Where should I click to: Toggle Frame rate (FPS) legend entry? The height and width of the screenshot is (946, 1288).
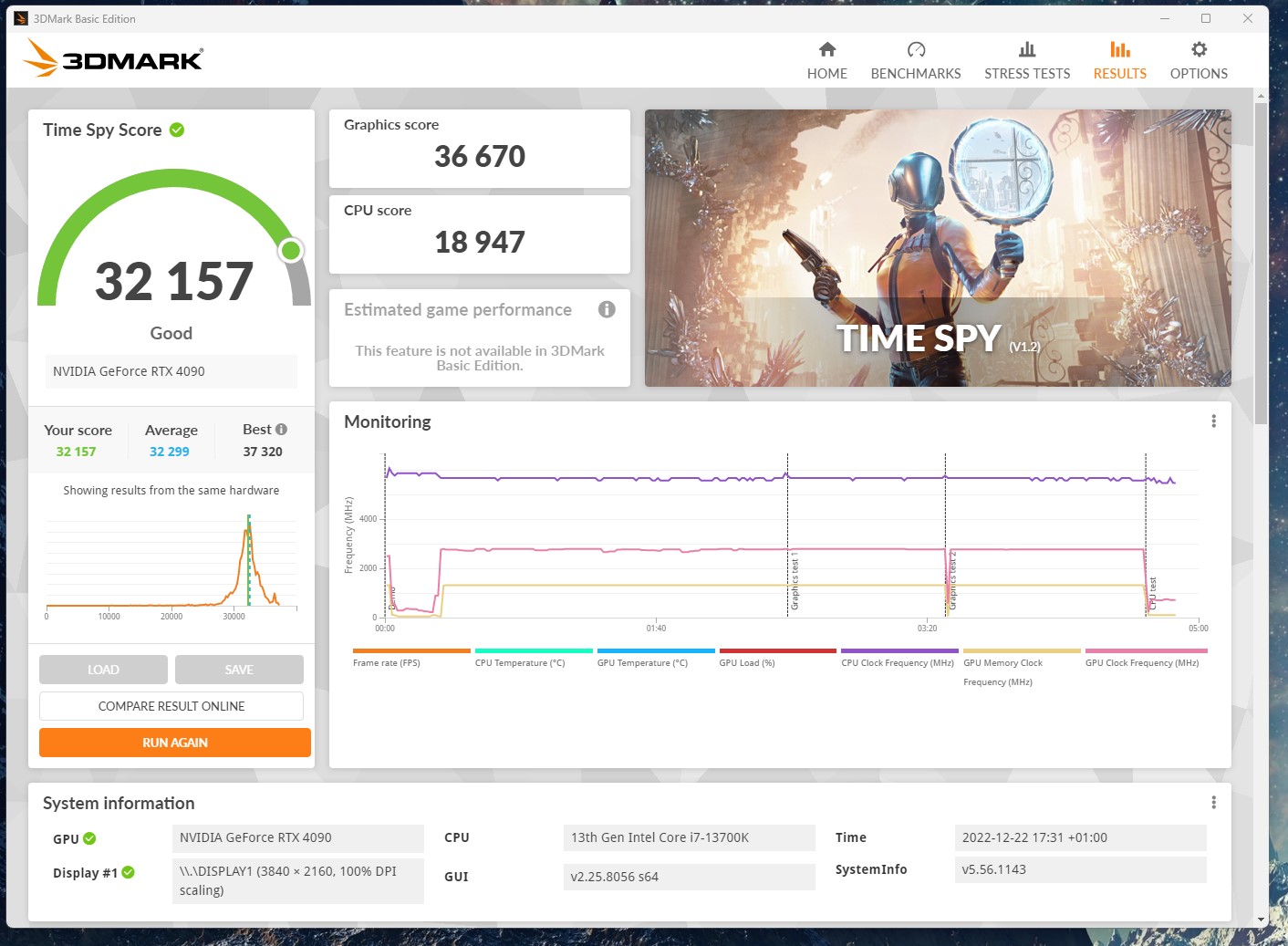point(410,658)
